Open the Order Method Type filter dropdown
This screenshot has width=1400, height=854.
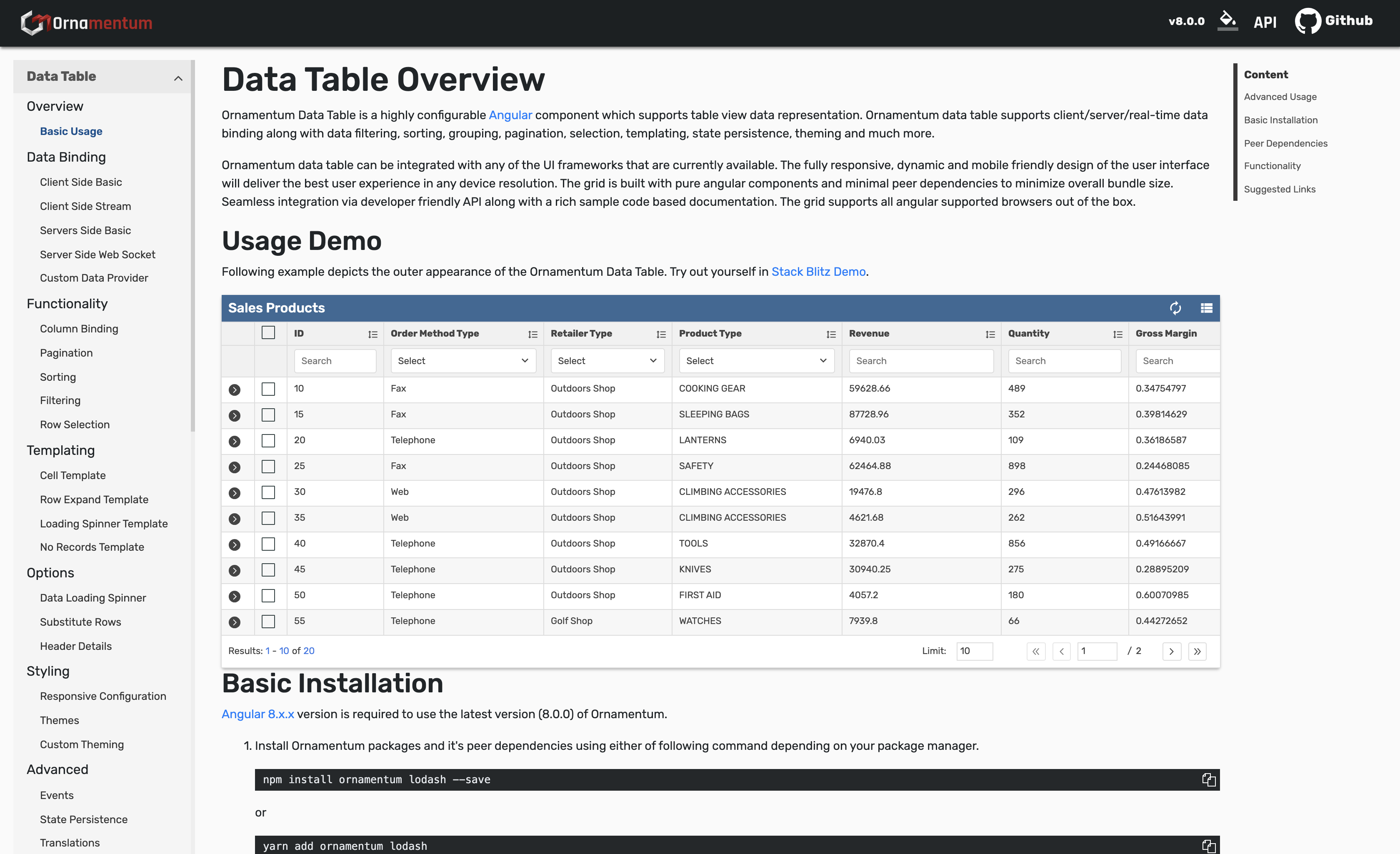(x=462, y=361)
